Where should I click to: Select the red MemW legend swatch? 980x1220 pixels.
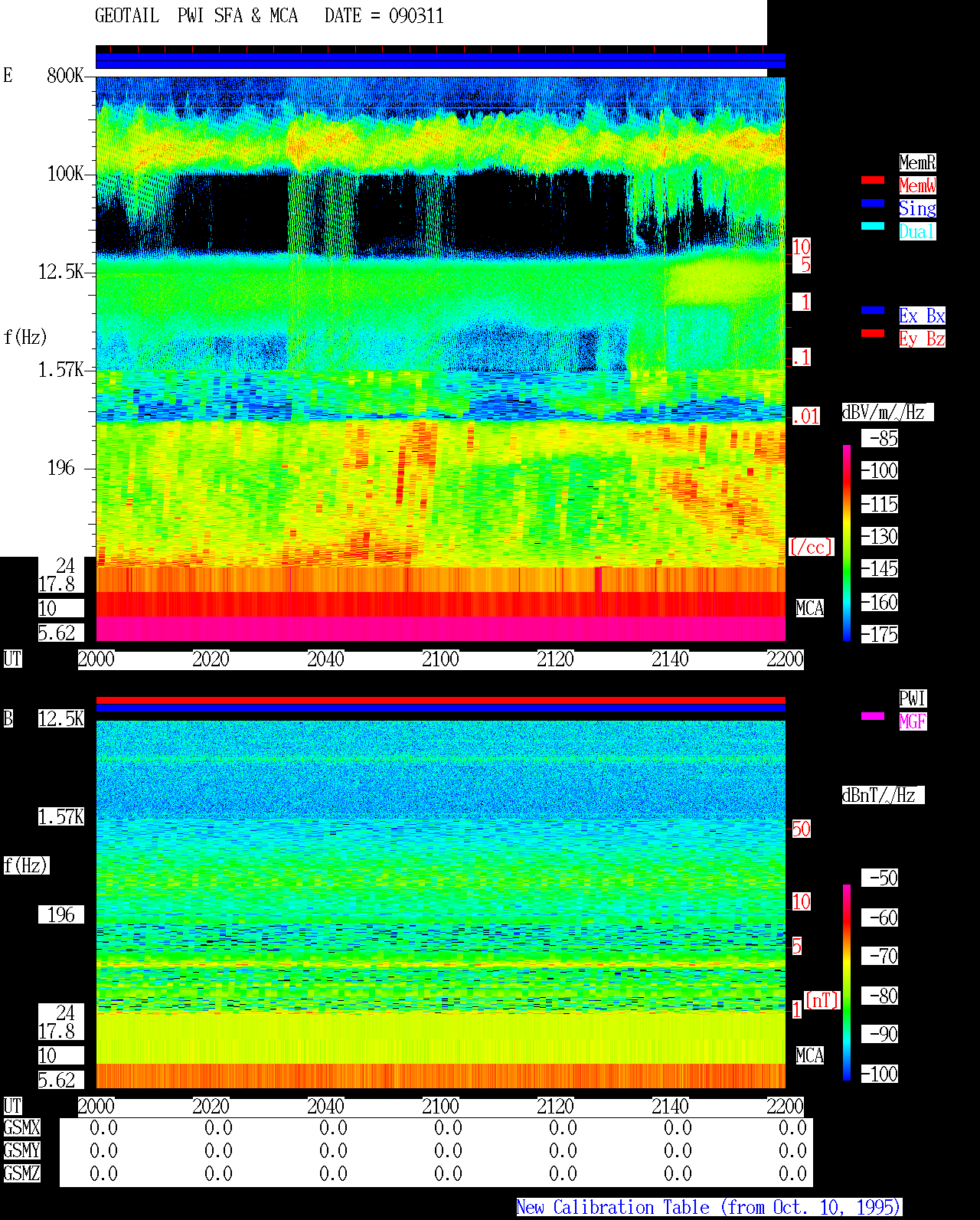coord(873,180)
